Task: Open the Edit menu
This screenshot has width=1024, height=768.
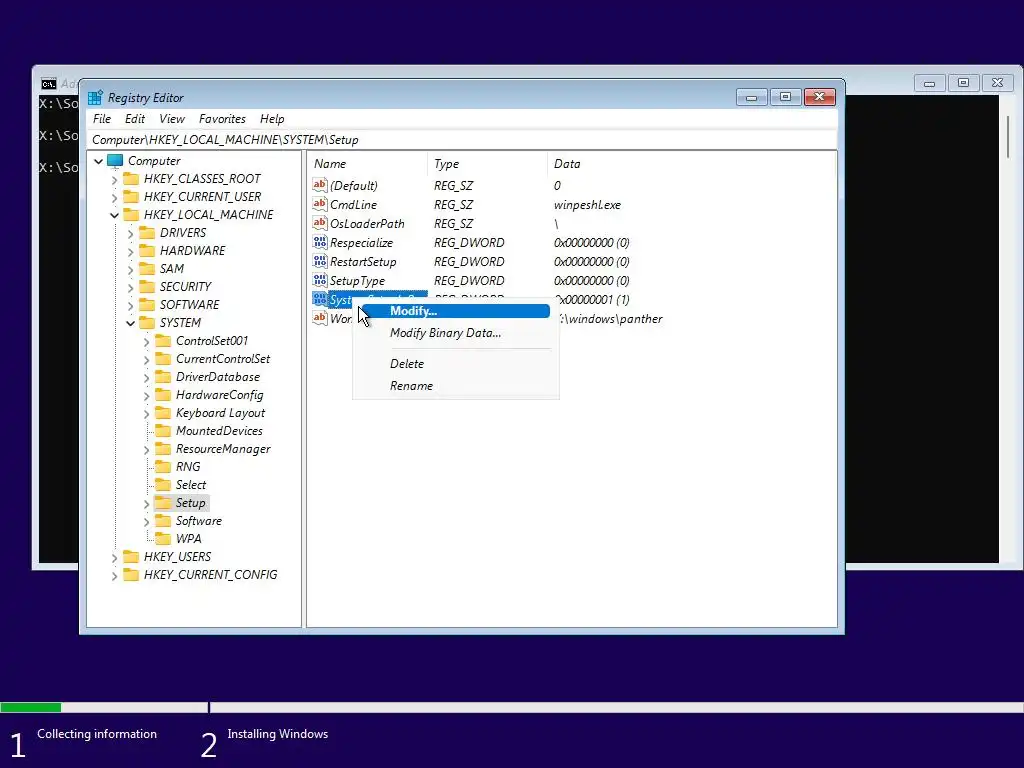Action: (x=135, y=119)
